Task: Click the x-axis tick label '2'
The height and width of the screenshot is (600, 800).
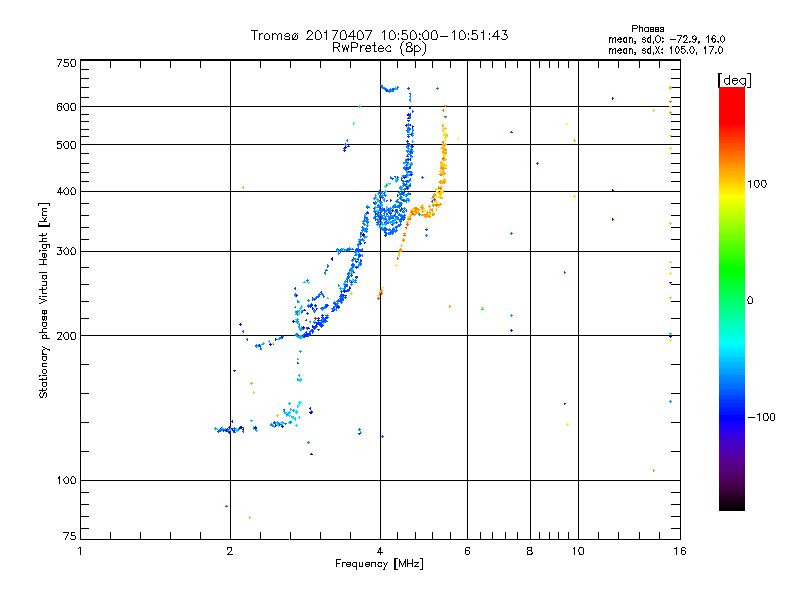Action: pyautogui.click(x=230, y=551)
